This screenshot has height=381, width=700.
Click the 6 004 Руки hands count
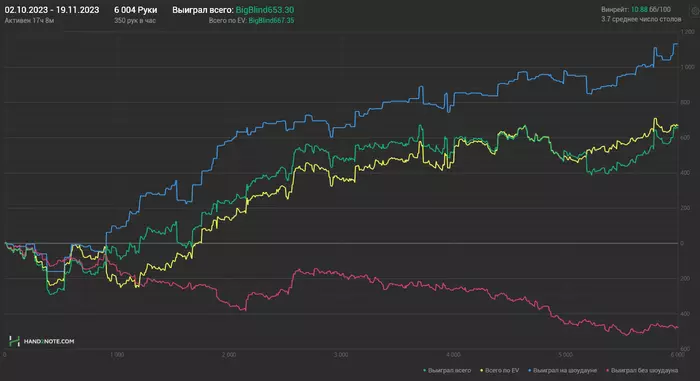[135, 10]
